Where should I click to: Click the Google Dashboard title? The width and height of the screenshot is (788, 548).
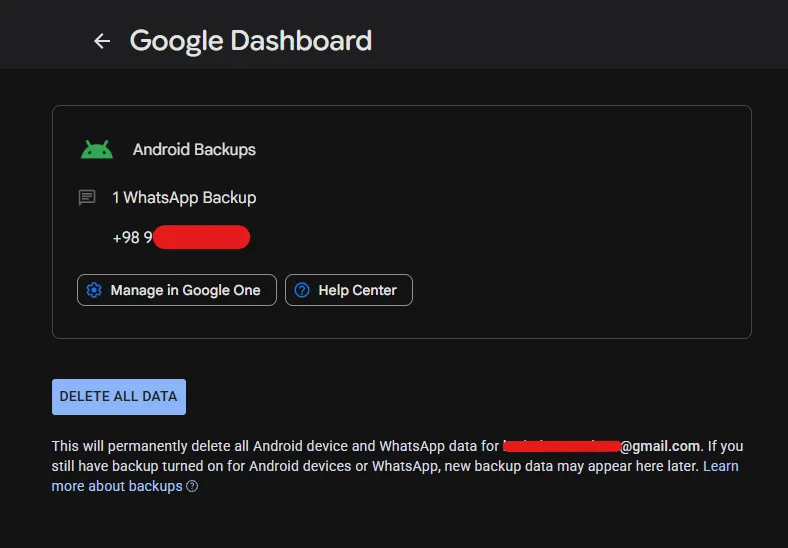pyautogui.click(x=251, y=41)
